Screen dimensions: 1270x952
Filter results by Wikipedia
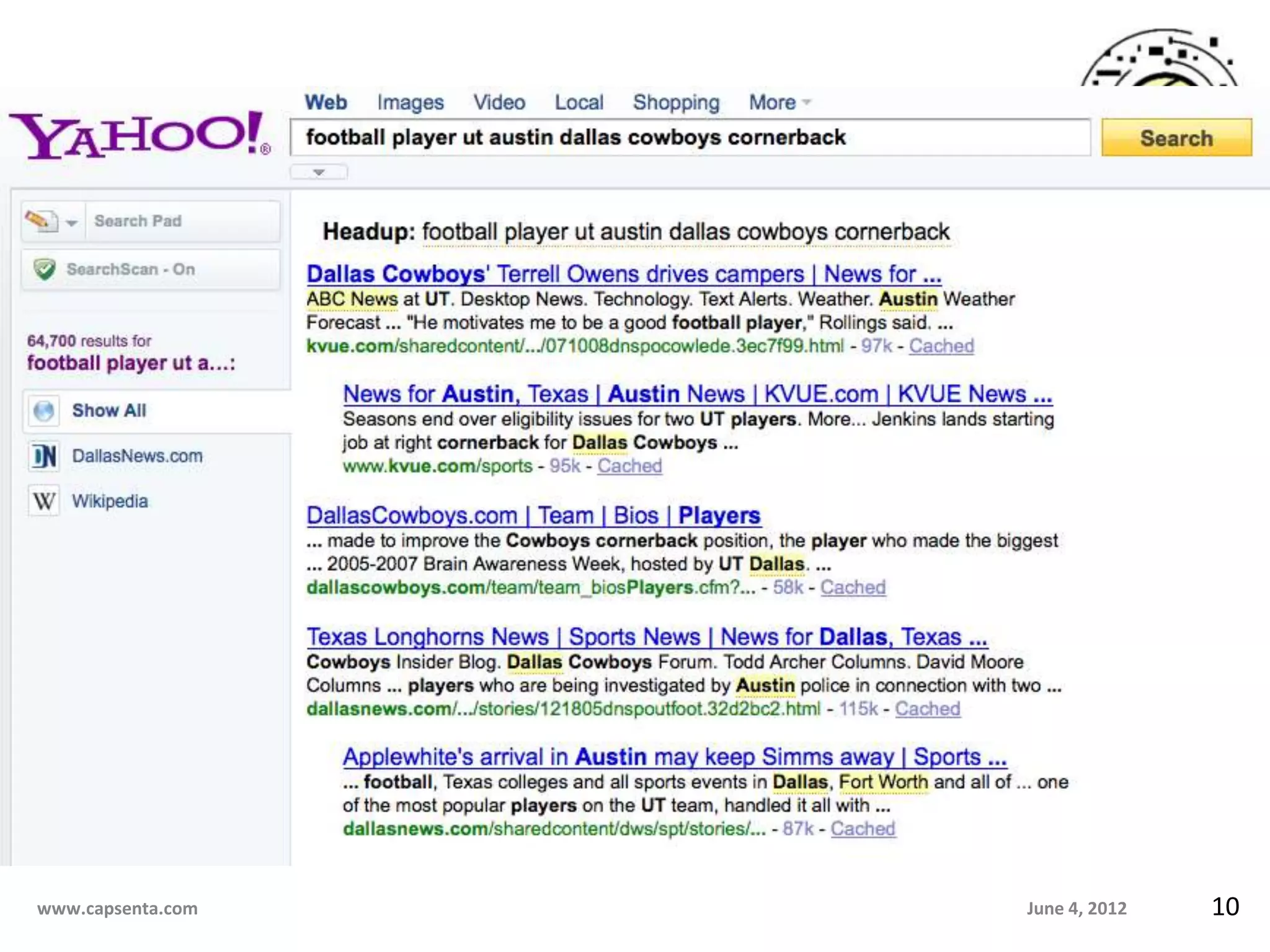pos(110,501)
